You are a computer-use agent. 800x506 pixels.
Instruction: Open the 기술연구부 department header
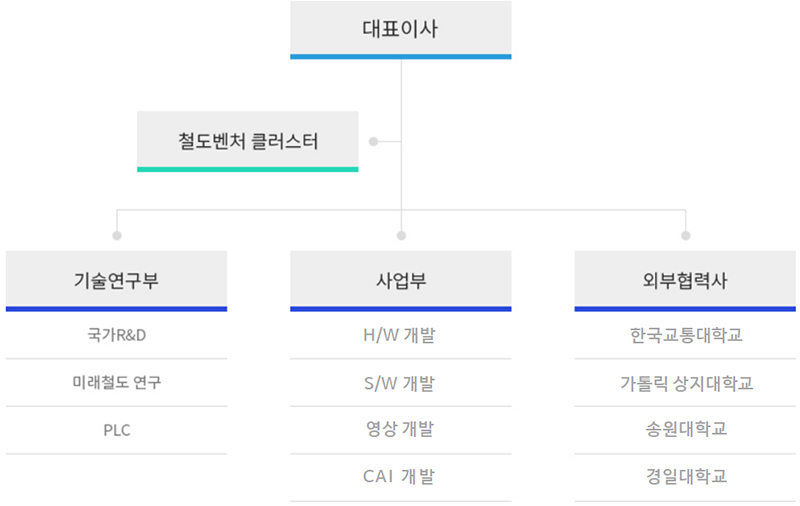pyautogui.click(x=116, y=280)
